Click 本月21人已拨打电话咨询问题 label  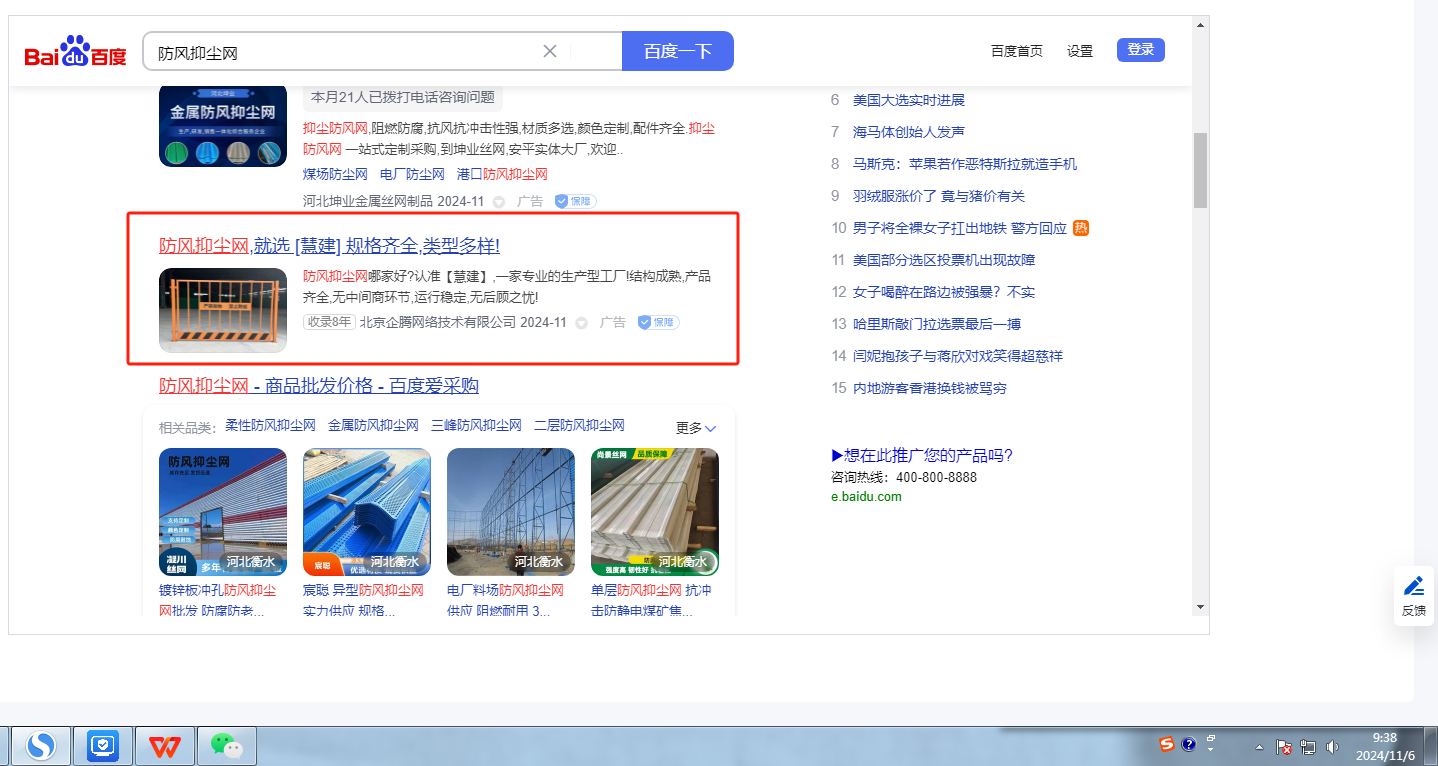(x=403, y=97)
